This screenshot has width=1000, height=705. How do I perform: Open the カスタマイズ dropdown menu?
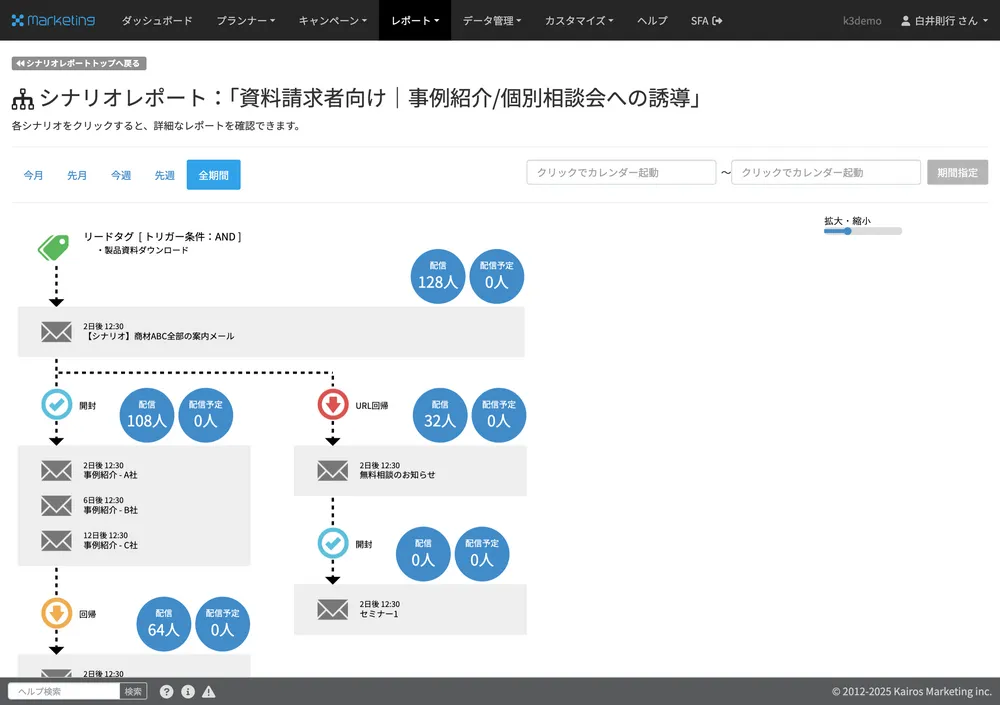[578, 20]
